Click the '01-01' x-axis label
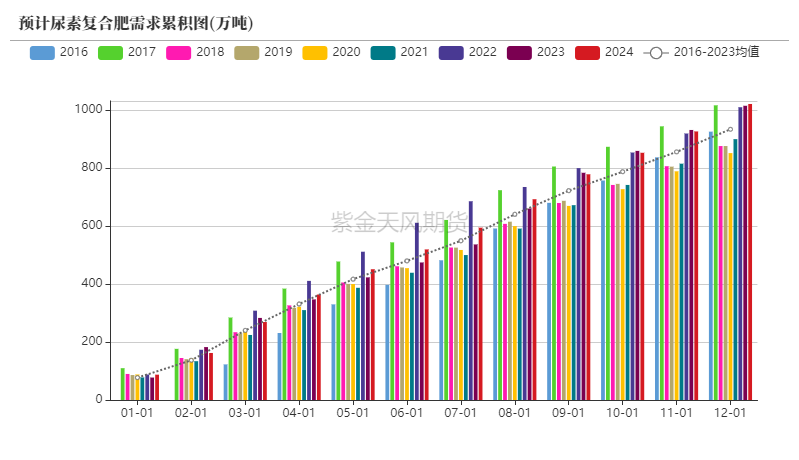The image size is (799, 460). click(x=137, y=413)
